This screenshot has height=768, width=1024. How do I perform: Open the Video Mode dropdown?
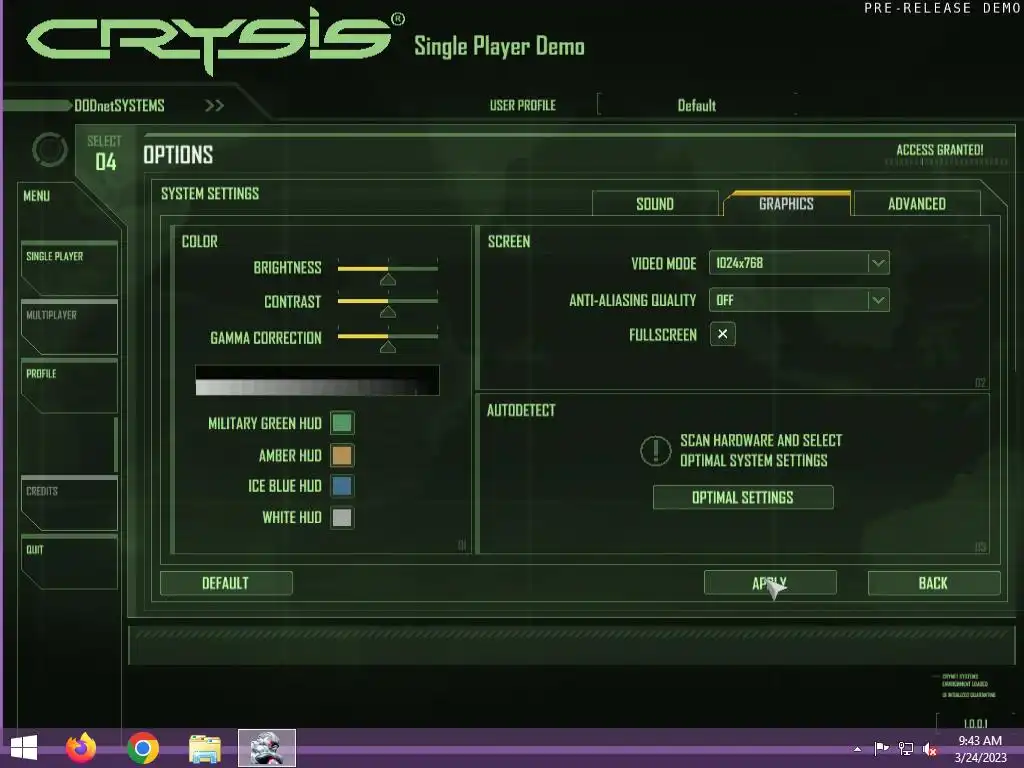tap(799, 263)
